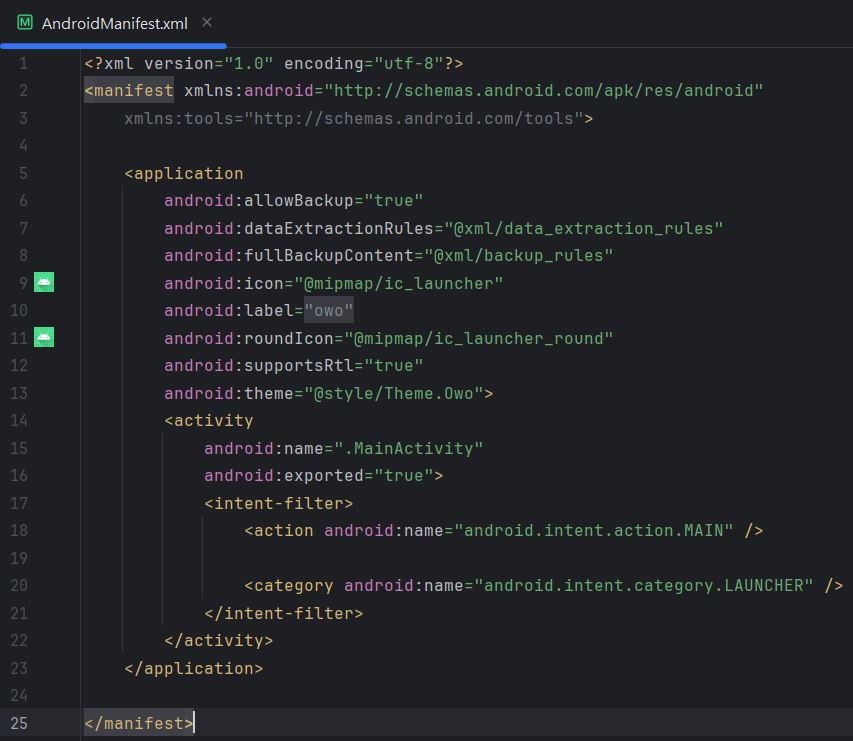Viewport: 853px width, 741px height.
Task: Click the schemas.android.com/apk/res/android URL
Action: (543, 90)
